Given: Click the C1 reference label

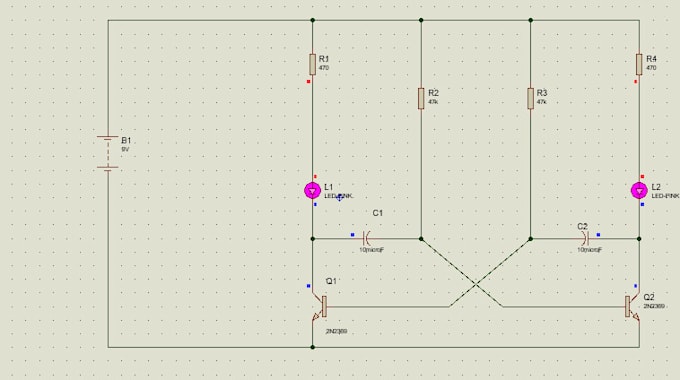Looking at the screenshot, I should pos(378,213).
